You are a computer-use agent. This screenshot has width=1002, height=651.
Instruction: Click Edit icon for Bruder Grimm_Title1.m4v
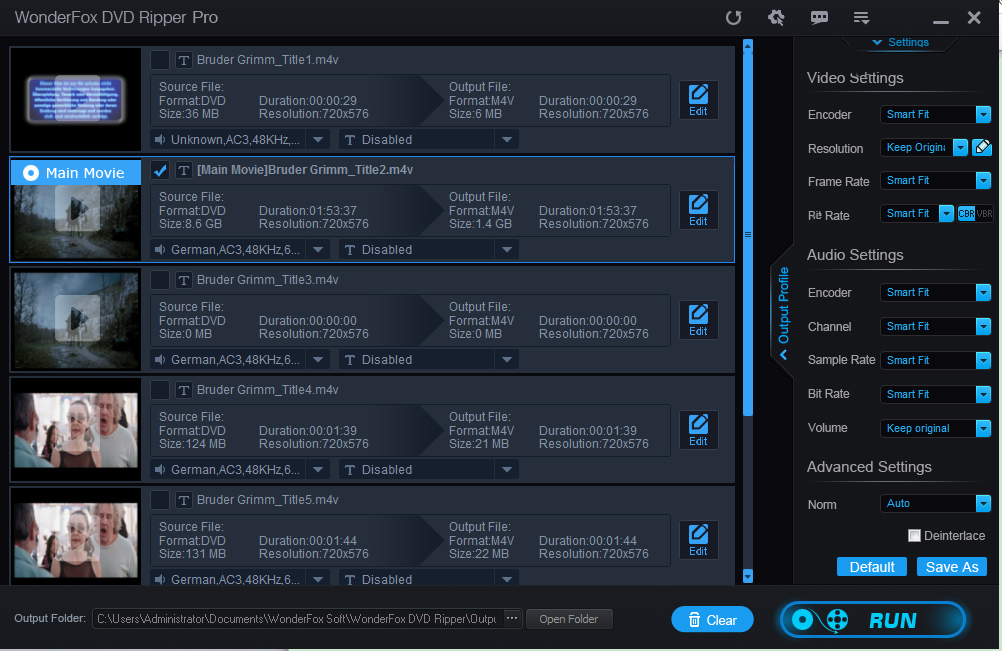point(698,100)
